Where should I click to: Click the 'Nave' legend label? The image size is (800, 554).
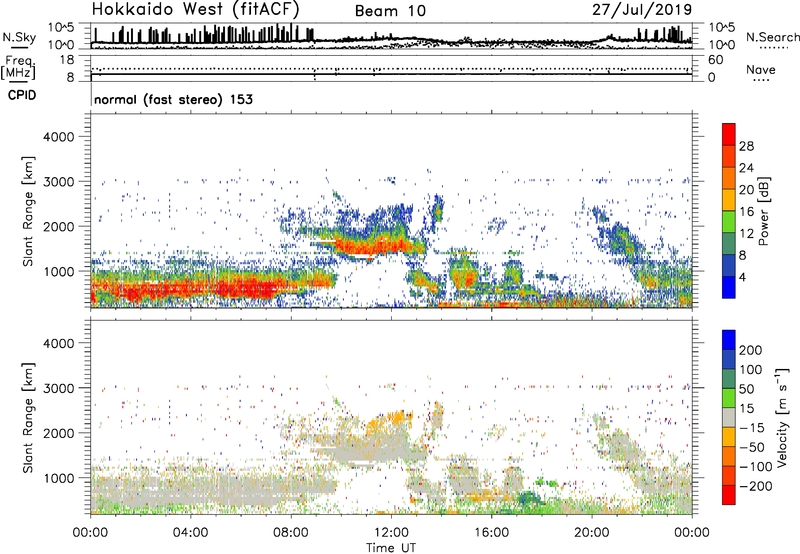tap(760, 69)
